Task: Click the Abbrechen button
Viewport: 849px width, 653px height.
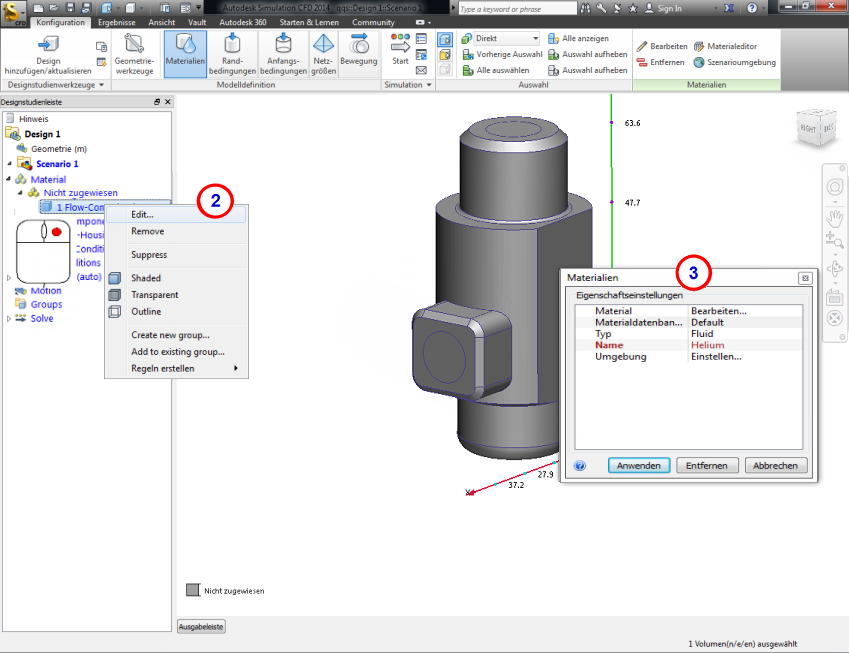Action: point(775,466)
